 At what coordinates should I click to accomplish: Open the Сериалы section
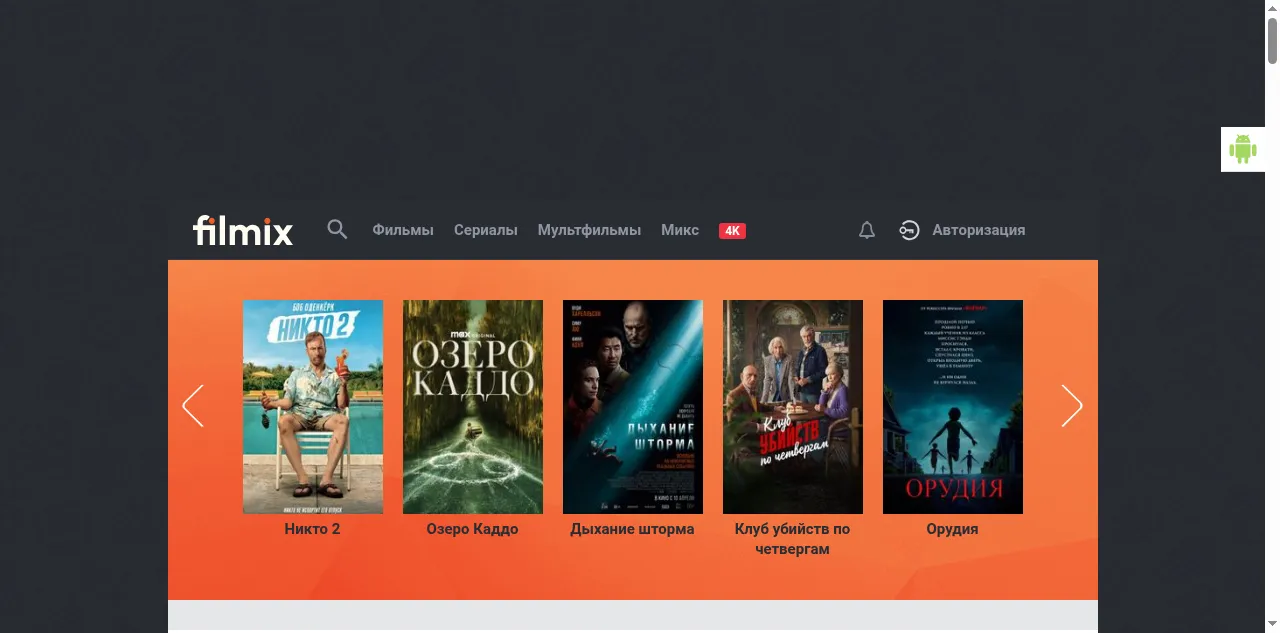tap(486, 230)
